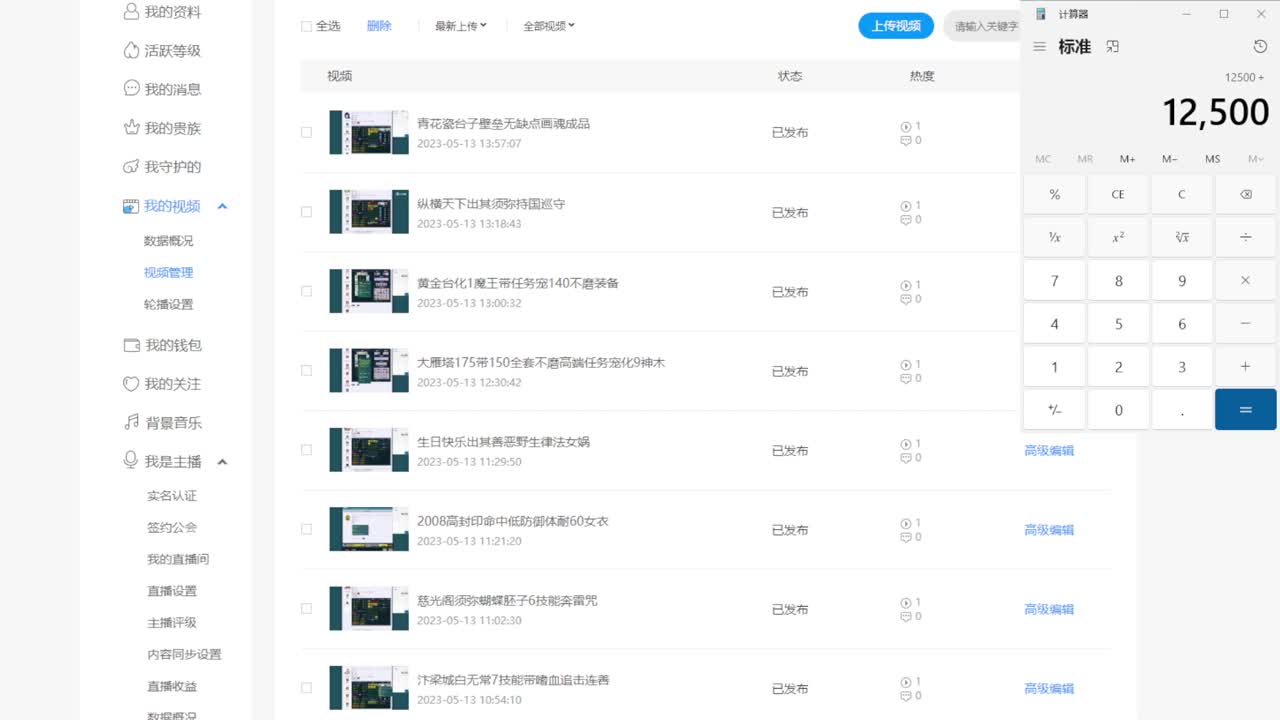Click the search keyword input field
Screen dimensions: 1280x720
(x=985, y=26)
